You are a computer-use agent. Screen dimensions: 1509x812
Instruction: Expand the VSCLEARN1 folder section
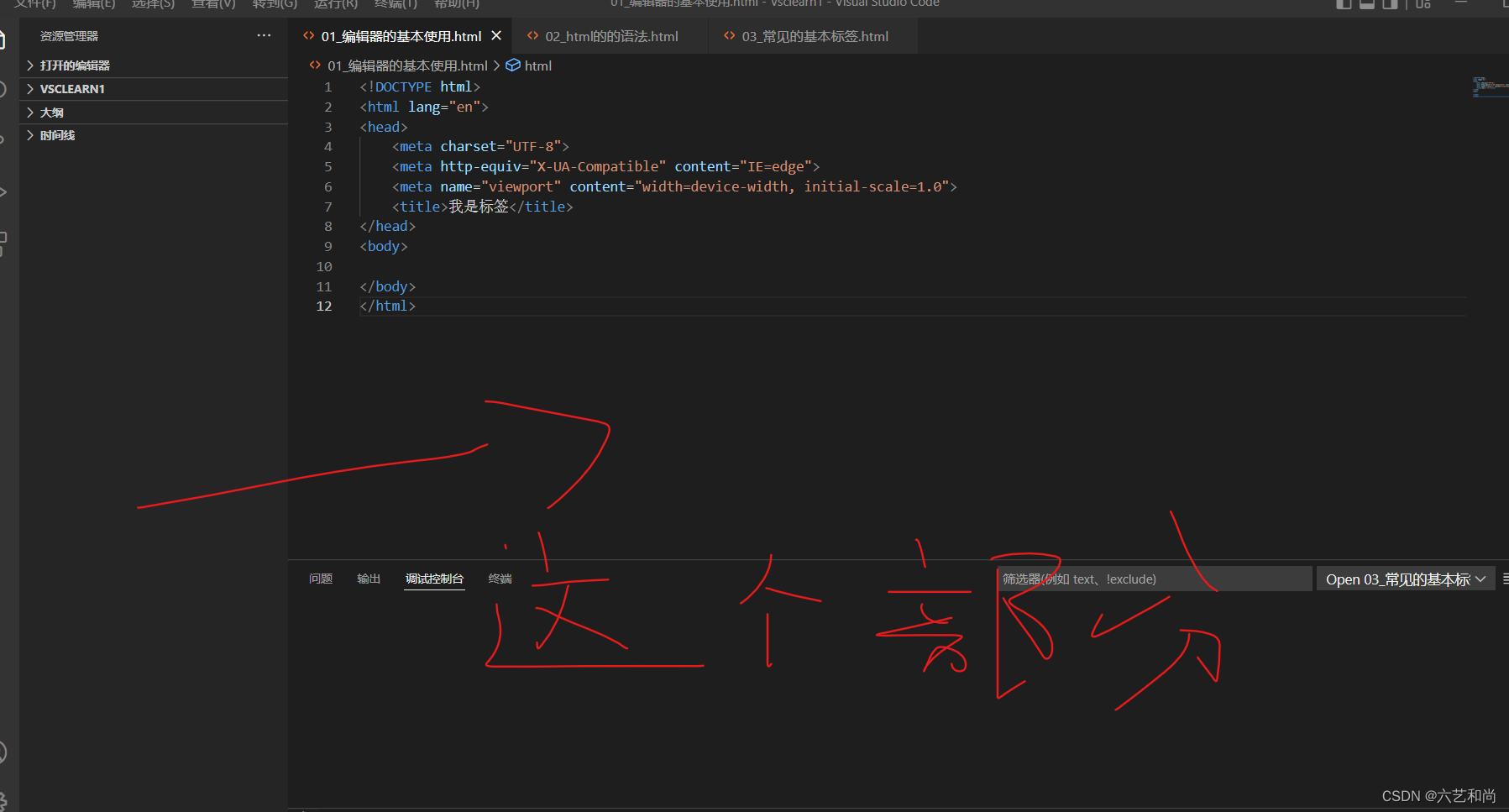pos(154,89)
